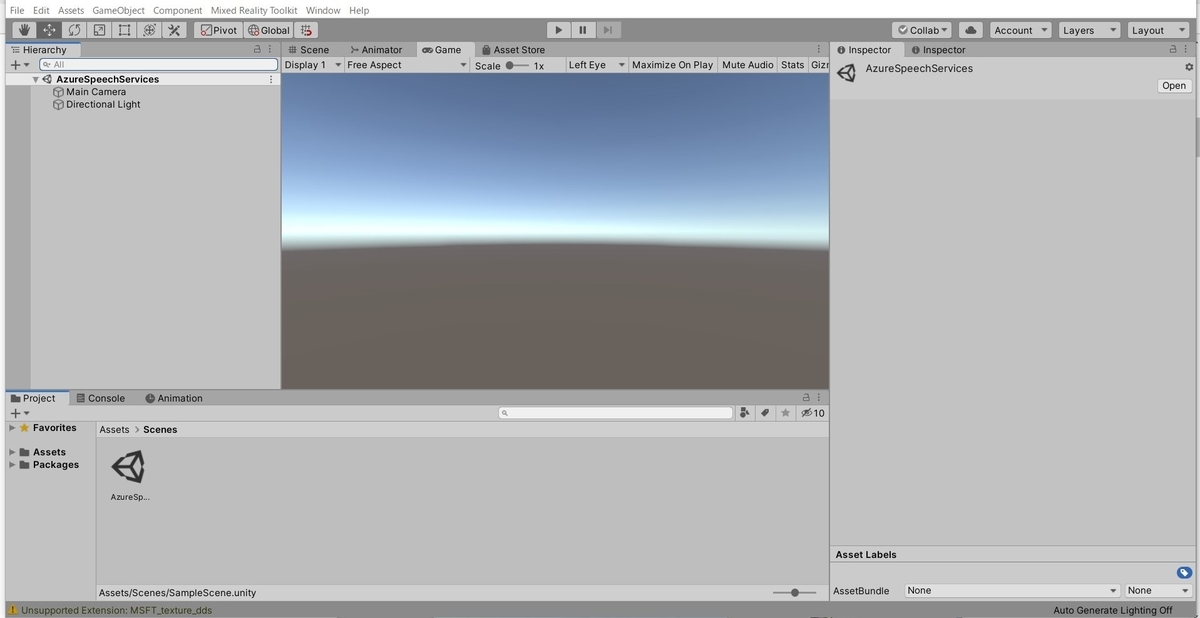Image resolution: width=1200 pixels, height=618 pixels.
Task: Toggle the Inspector panel lock
Action: pyautogui.click(x=1173, y=49)
